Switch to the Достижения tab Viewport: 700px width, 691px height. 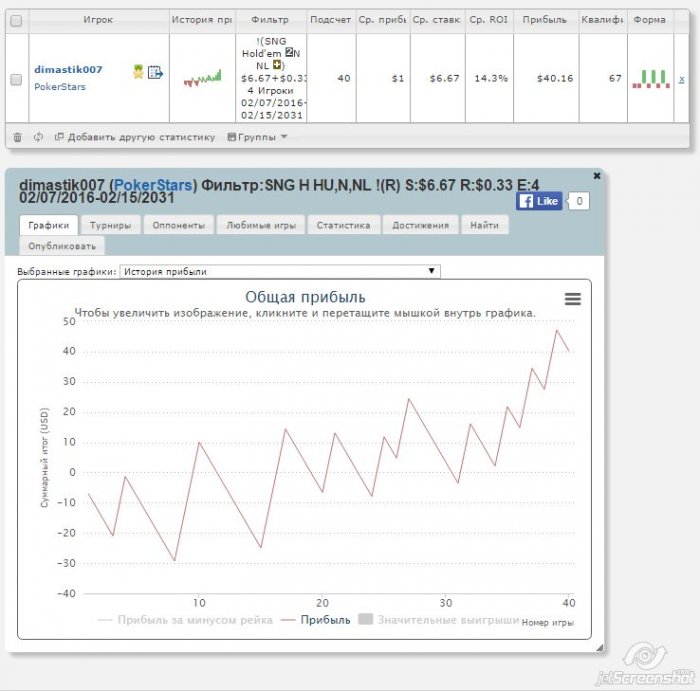pos(421,225)
